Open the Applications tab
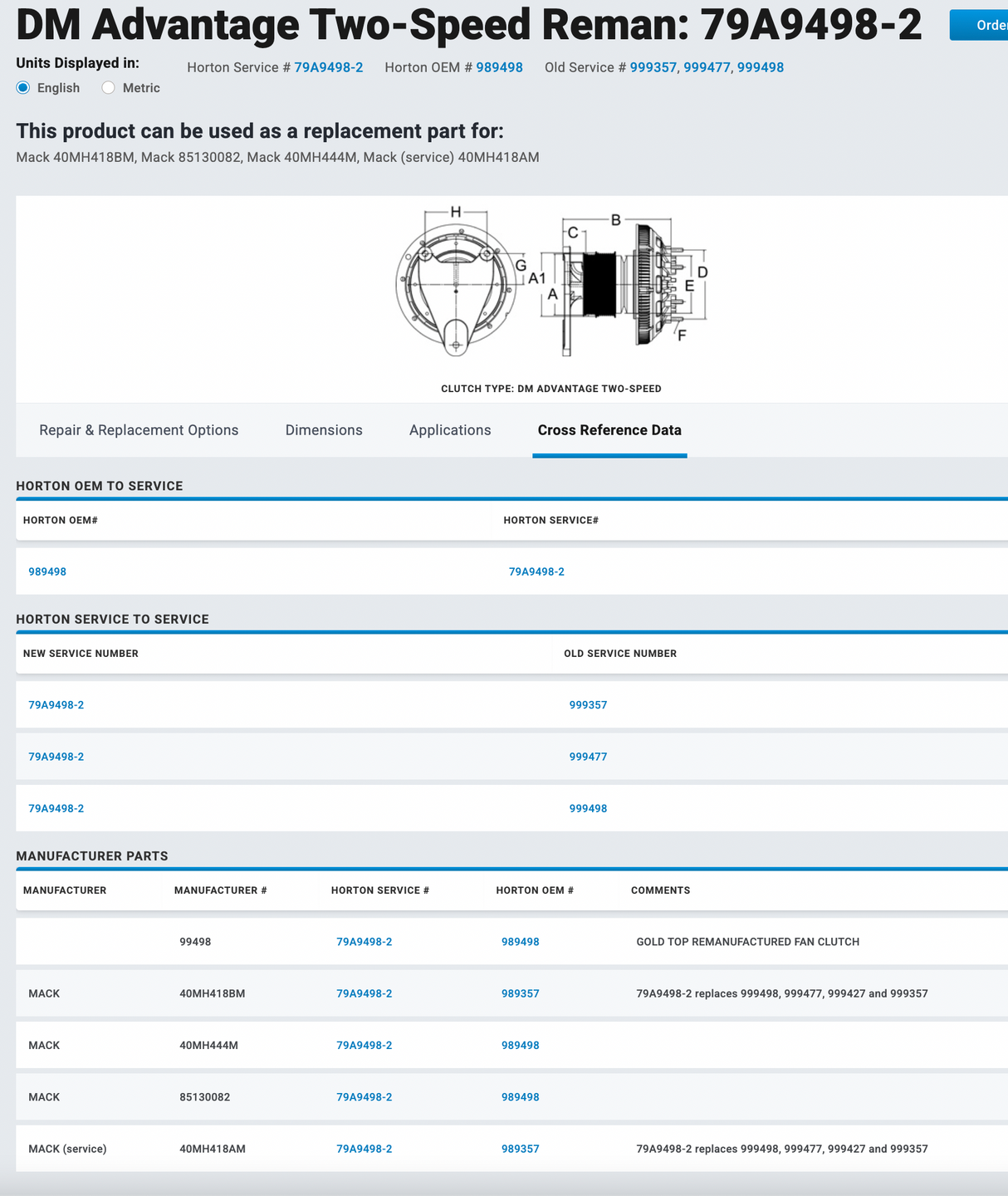Image resolution: width=1008 pixels, height=1196 pixels. 450,430
